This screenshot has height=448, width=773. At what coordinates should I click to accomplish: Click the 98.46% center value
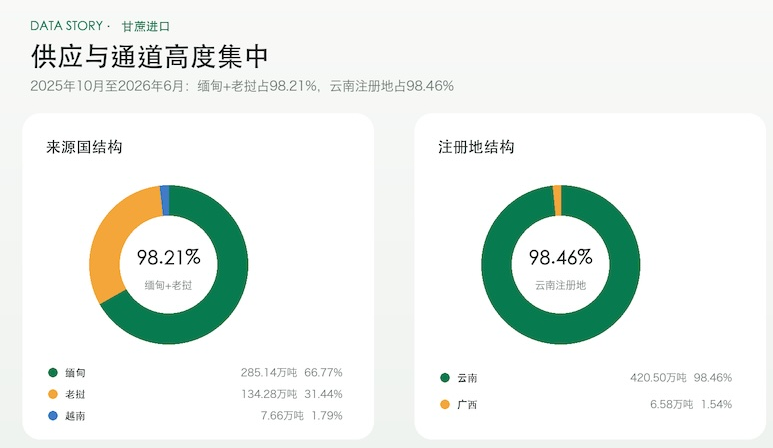click(x=561, y=257)
